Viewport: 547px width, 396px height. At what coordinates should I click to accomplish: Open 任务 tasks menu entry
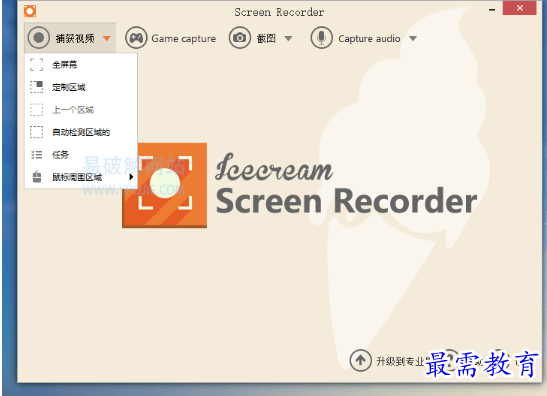81,155
